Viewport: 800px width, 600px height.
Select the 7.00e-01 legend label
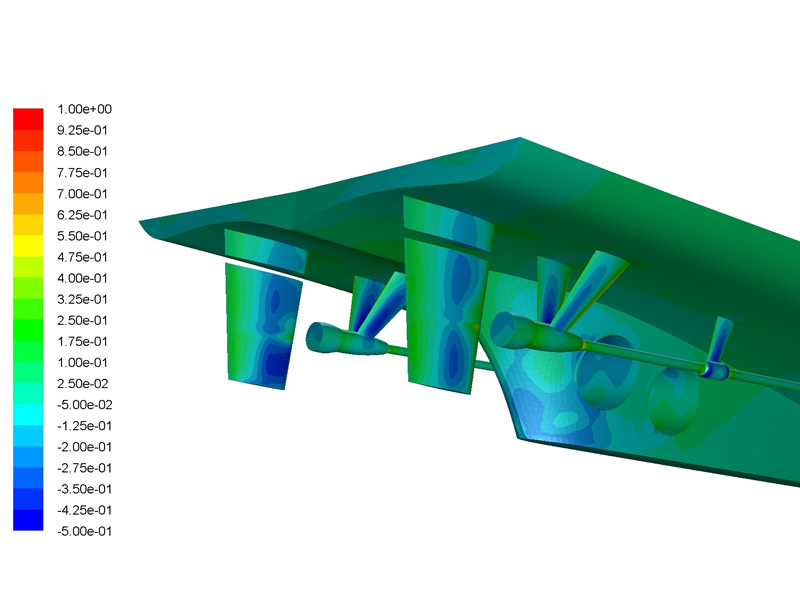(82, 194)
